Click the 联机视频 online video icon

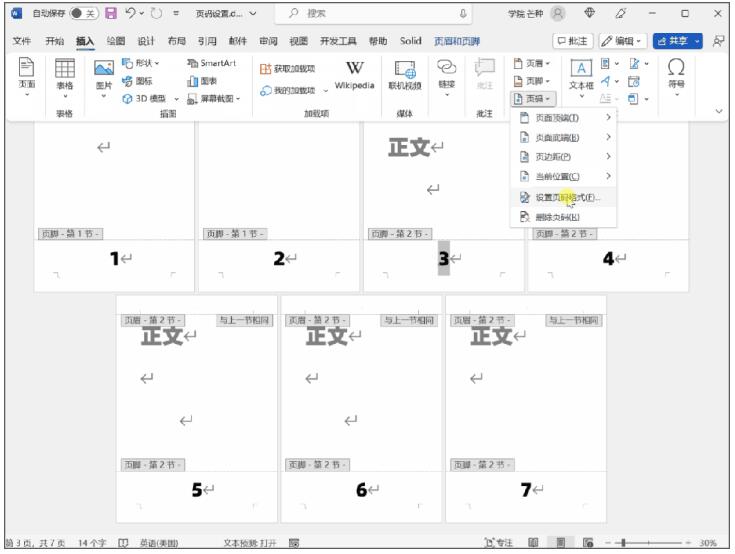(405, 75)
